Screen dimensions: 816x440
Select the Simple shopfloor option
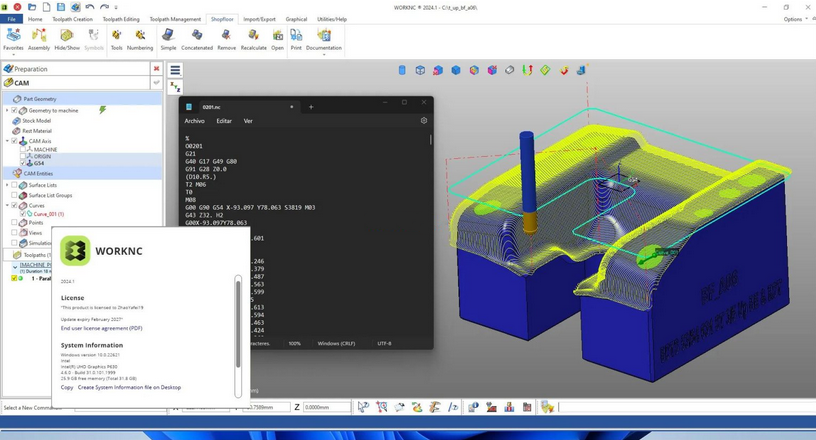(x=168, y=40)
